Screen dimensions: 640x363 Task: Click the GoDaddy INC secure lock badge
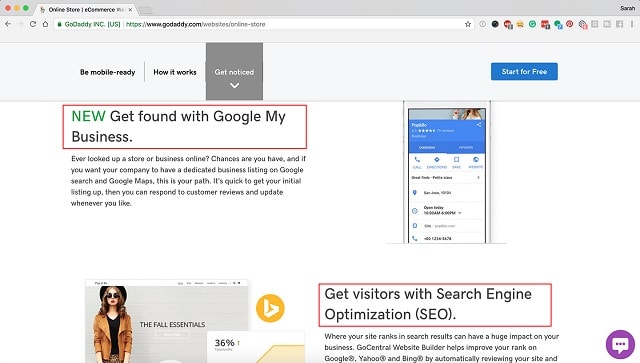pyautogui.click(x=89, y=24)
